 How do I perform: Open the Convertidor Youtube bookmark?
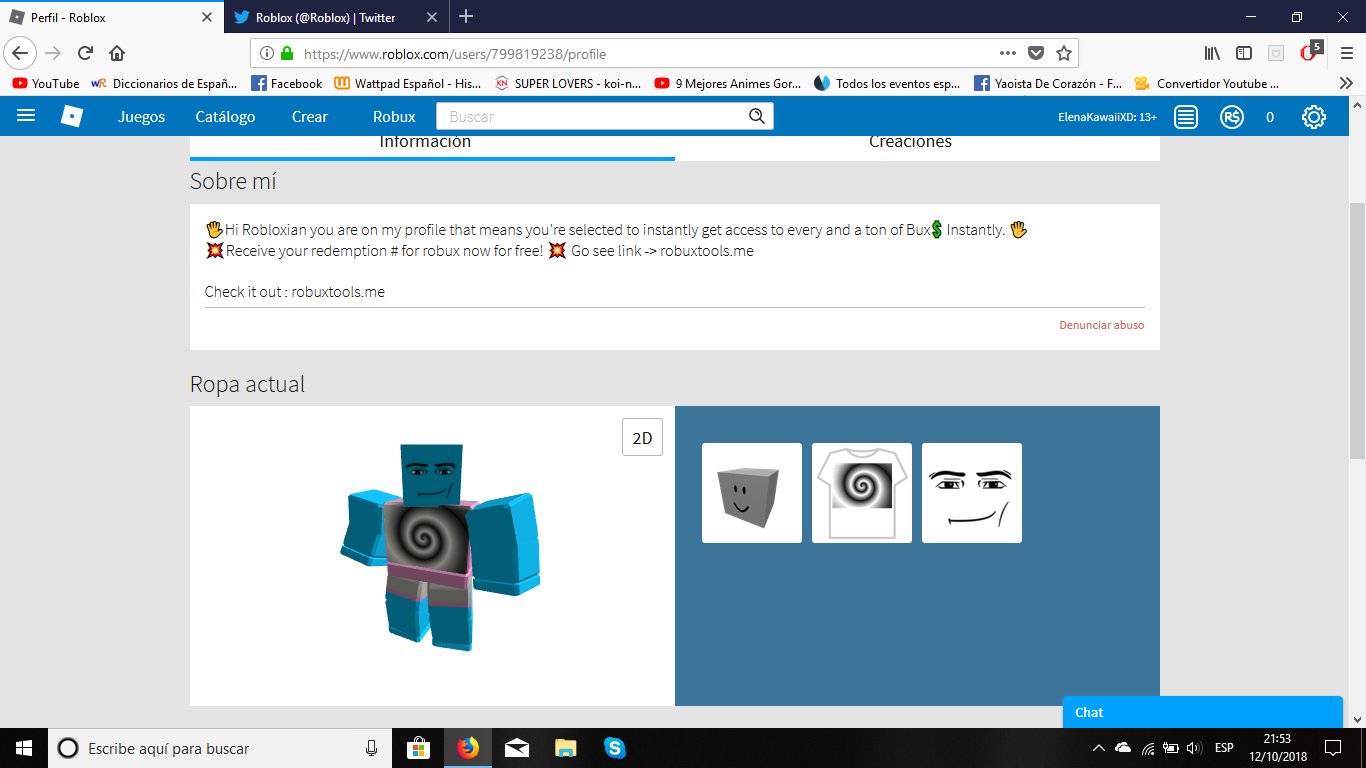click(x=1208, y=84)
